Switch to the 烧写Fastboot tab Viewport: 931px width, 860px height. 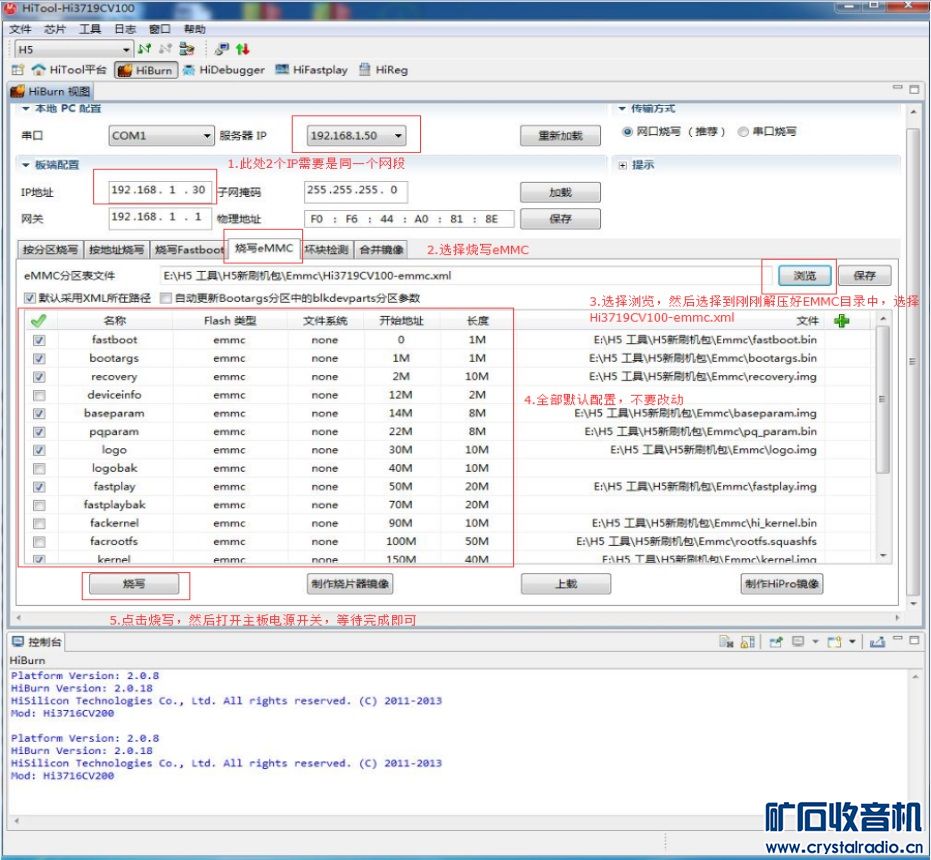point(188,250)
